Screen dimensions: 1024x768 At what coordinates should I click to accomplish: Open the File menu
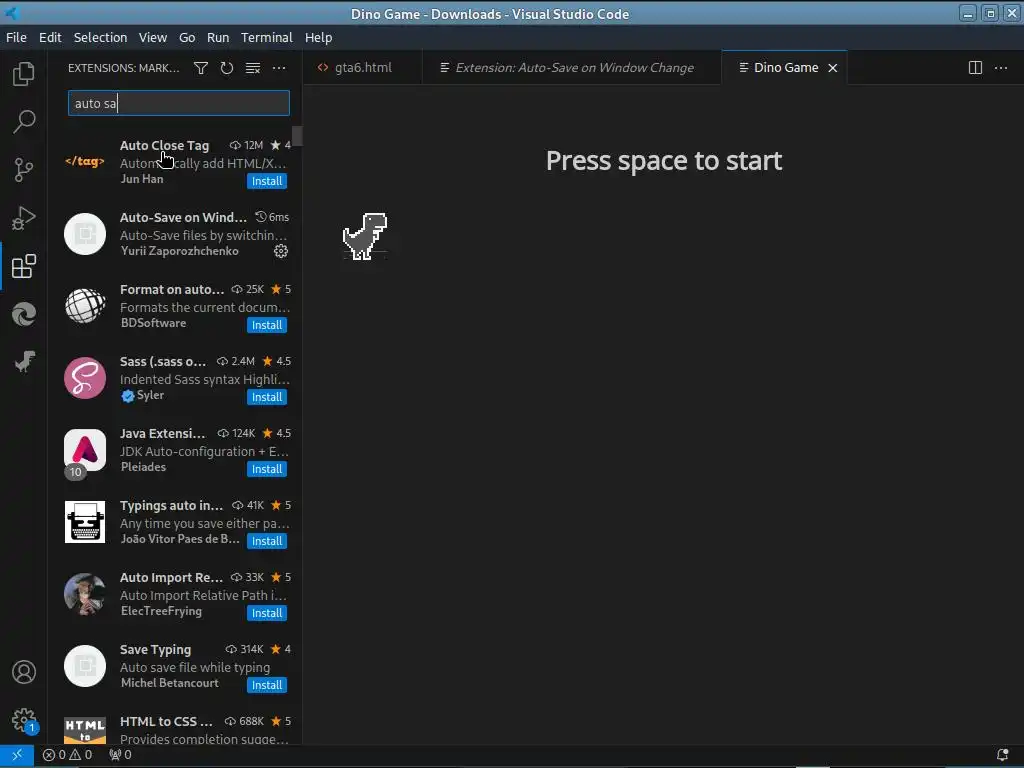pyautogui.click(x=16, y=37)
